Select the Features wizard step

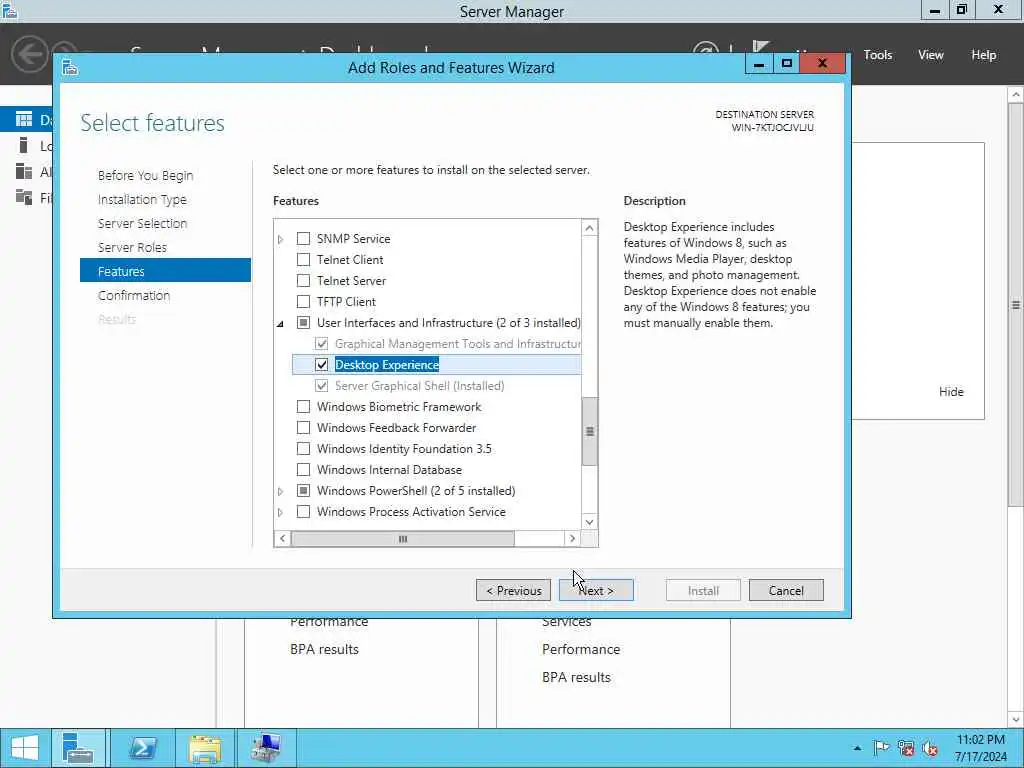(165, 270)
